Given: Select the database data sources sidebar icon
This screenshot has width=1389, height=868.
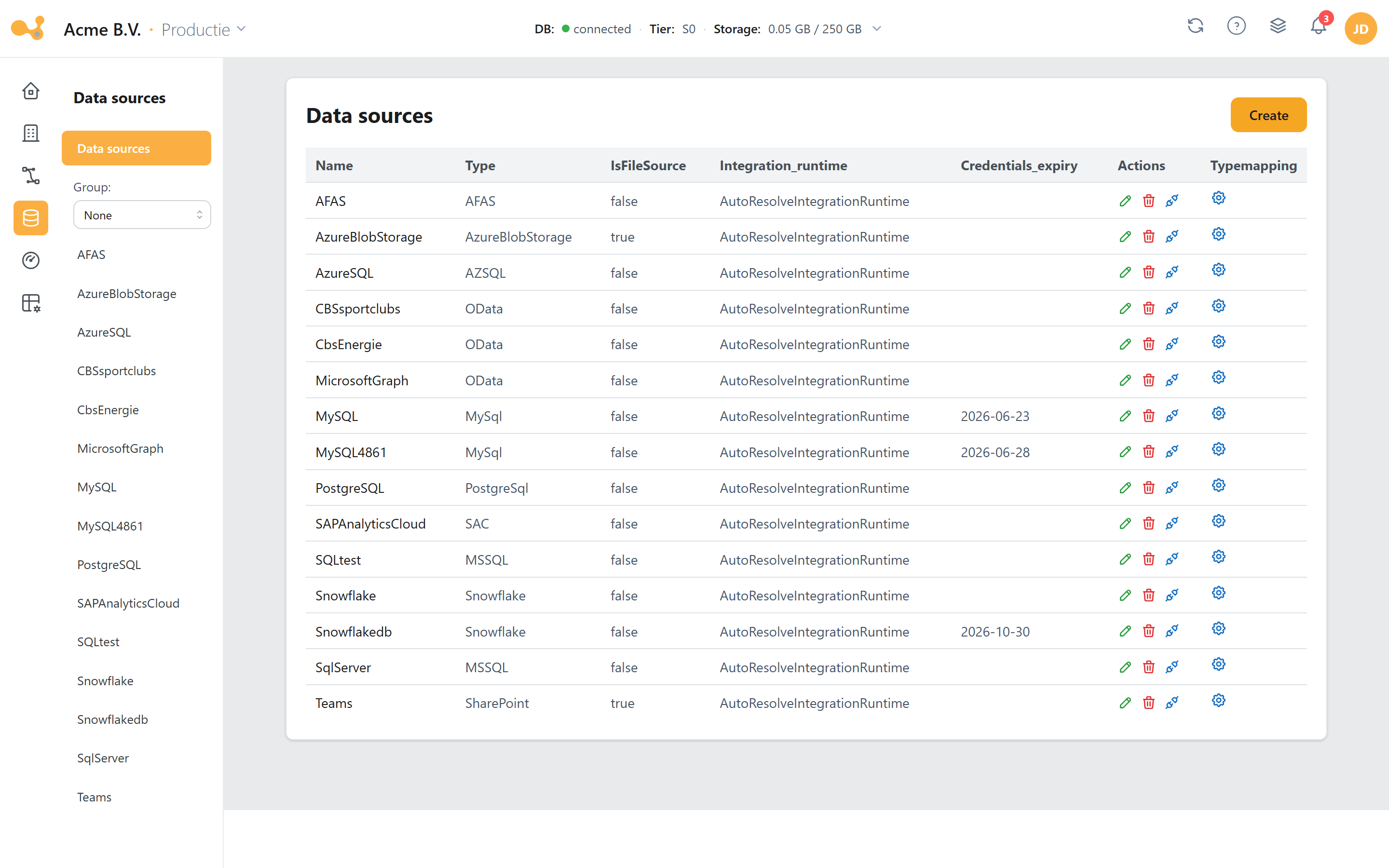Looking at the screenshot, I should click(x=30, y=218).
